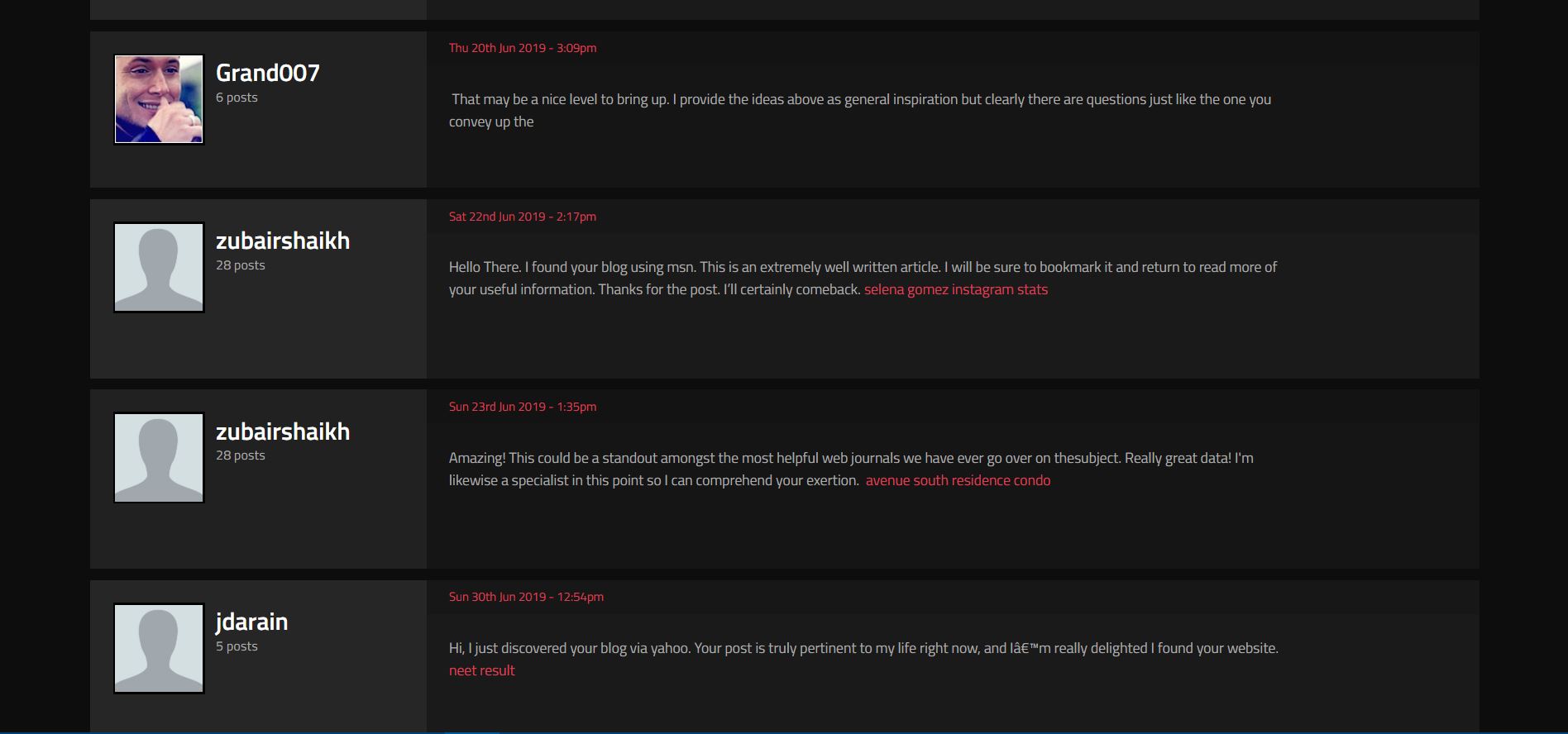Click zubairshaikh's default avatar on the 23rd June post
The image size is (1568, 734).
tap(159, 457)
